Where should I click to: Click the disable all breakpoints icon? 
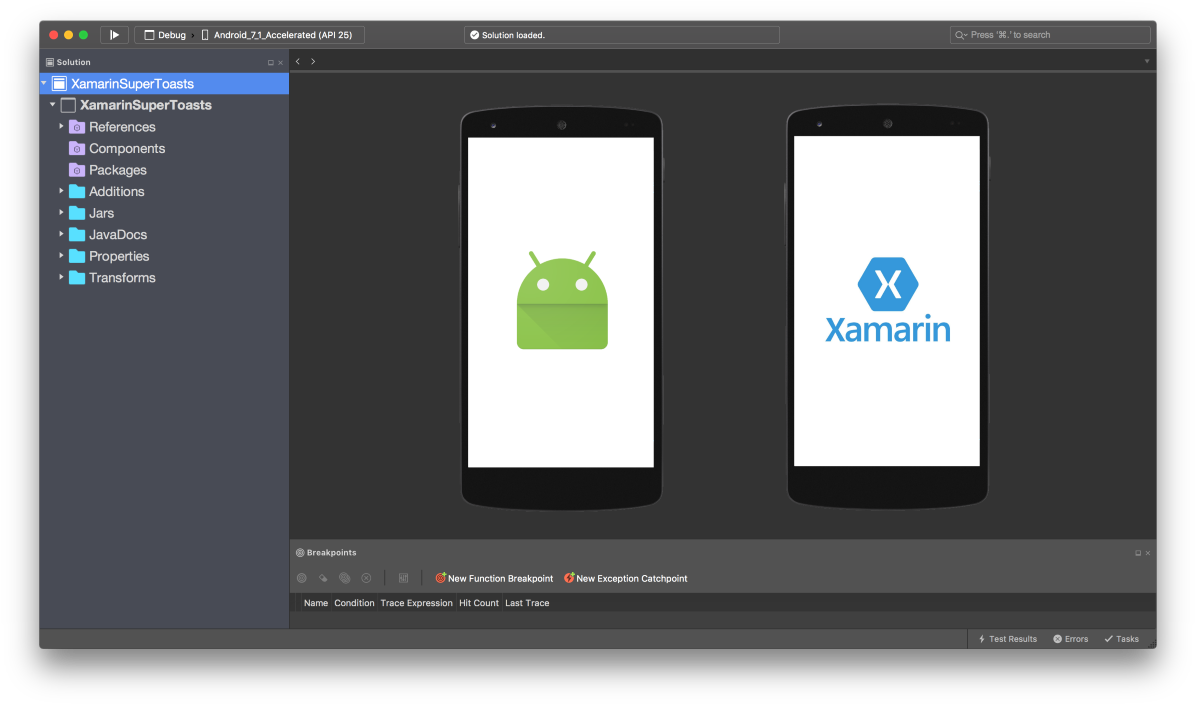coord(344,578)
